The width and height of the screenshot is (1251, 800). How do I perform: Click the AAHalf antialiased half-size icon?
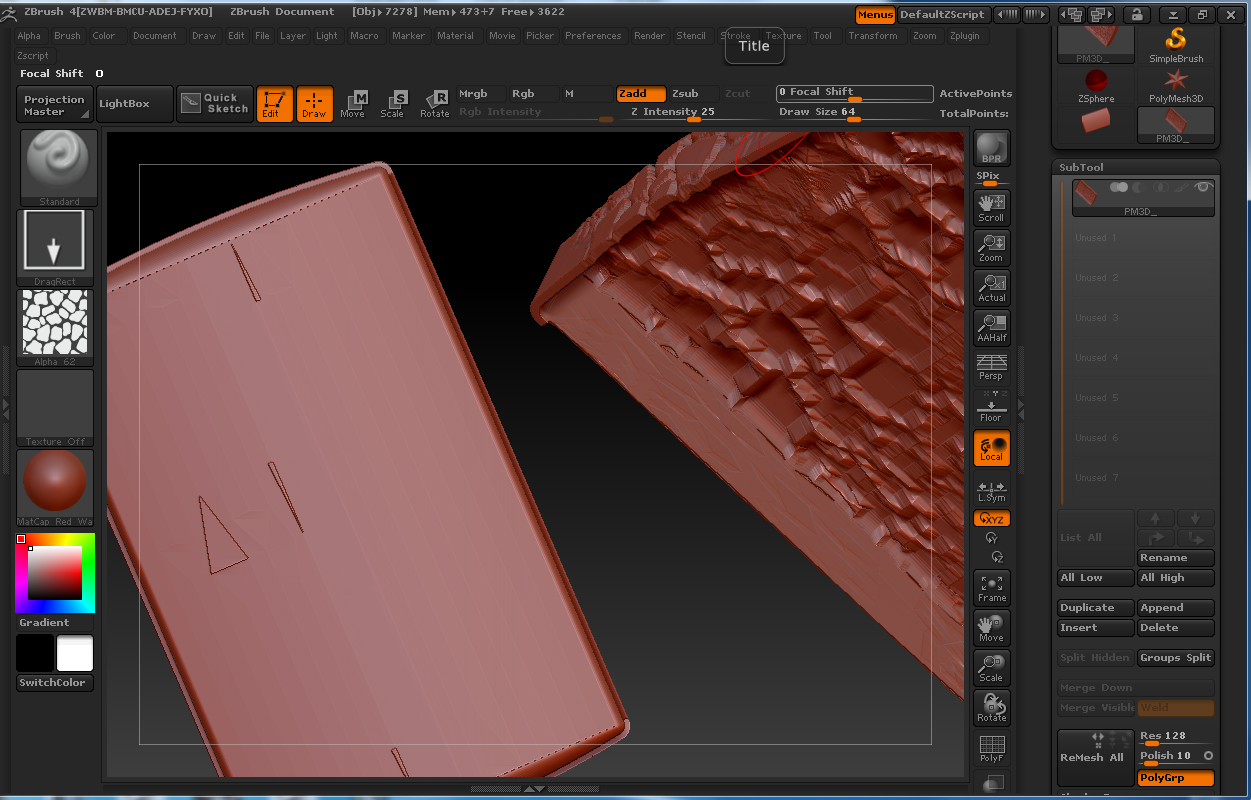coord(991,328)
